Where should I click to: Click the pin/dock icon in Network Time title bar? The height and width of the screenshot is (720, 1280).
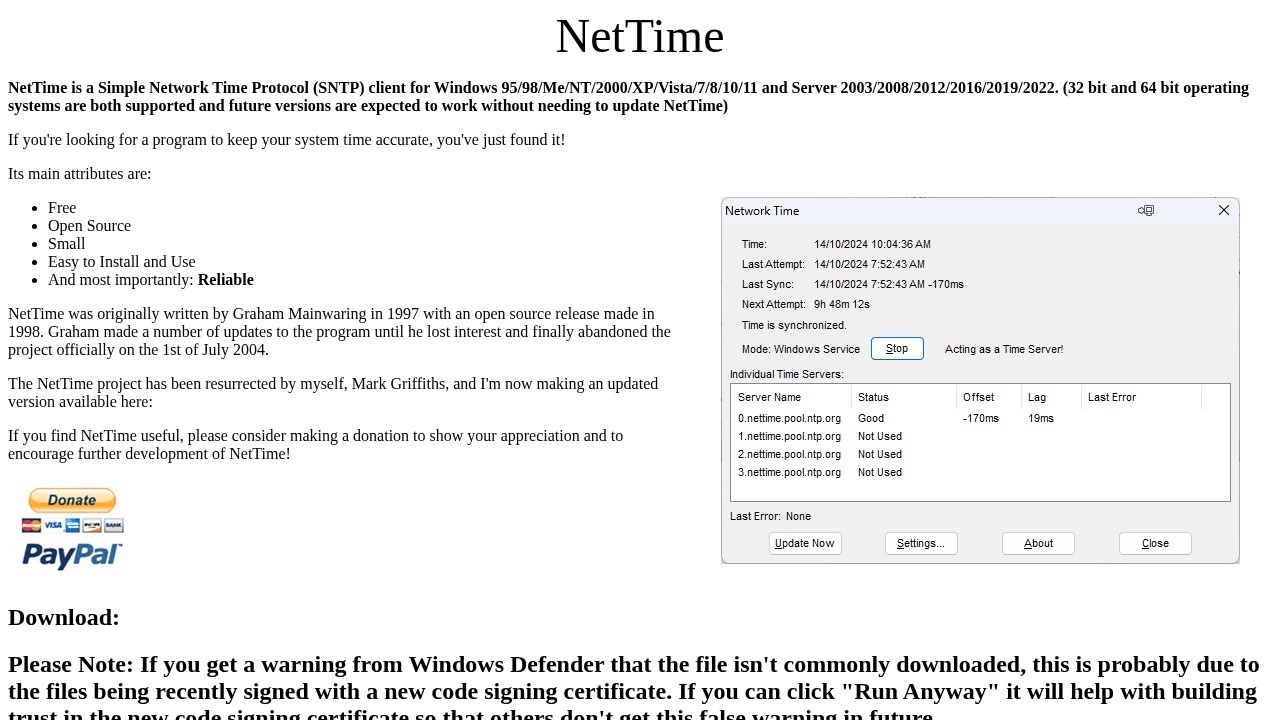click(x=1146, y=210)
